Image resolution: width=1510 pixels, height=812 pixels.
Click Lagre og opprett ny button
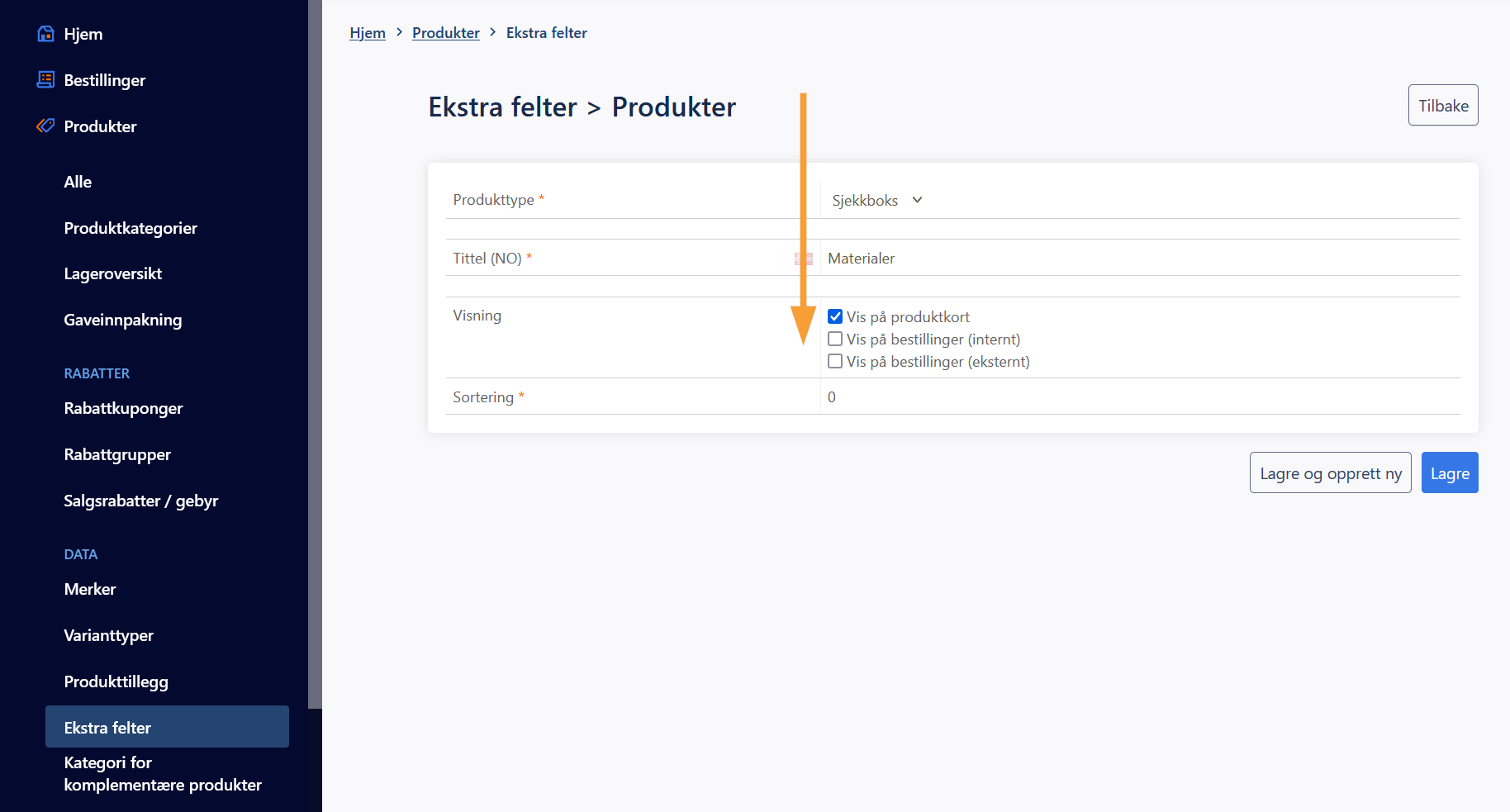[x=1330, y=473]
